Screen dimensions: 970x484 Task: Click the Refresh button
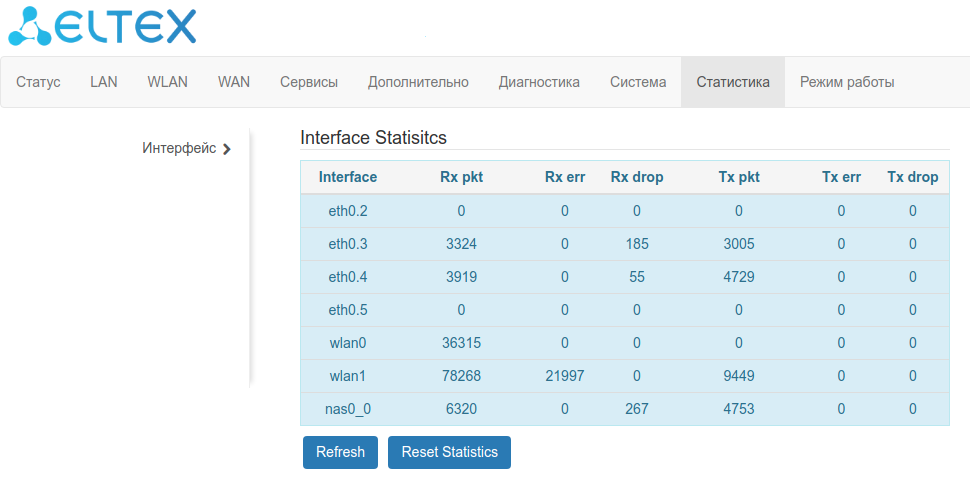click(x=340, y=452)
